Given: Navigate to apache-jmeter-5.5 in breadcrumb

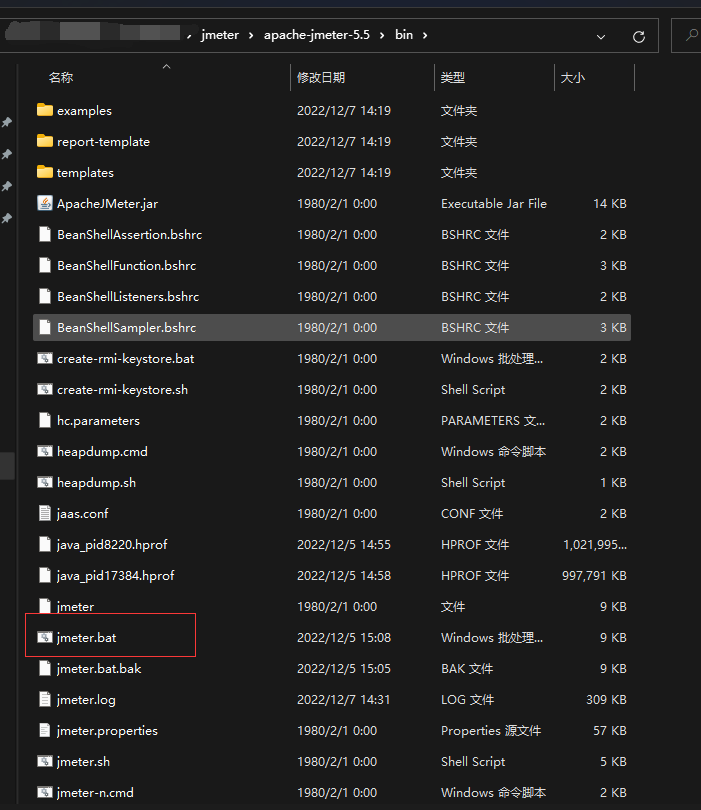Looking at the screenshot, I should 316,35.
